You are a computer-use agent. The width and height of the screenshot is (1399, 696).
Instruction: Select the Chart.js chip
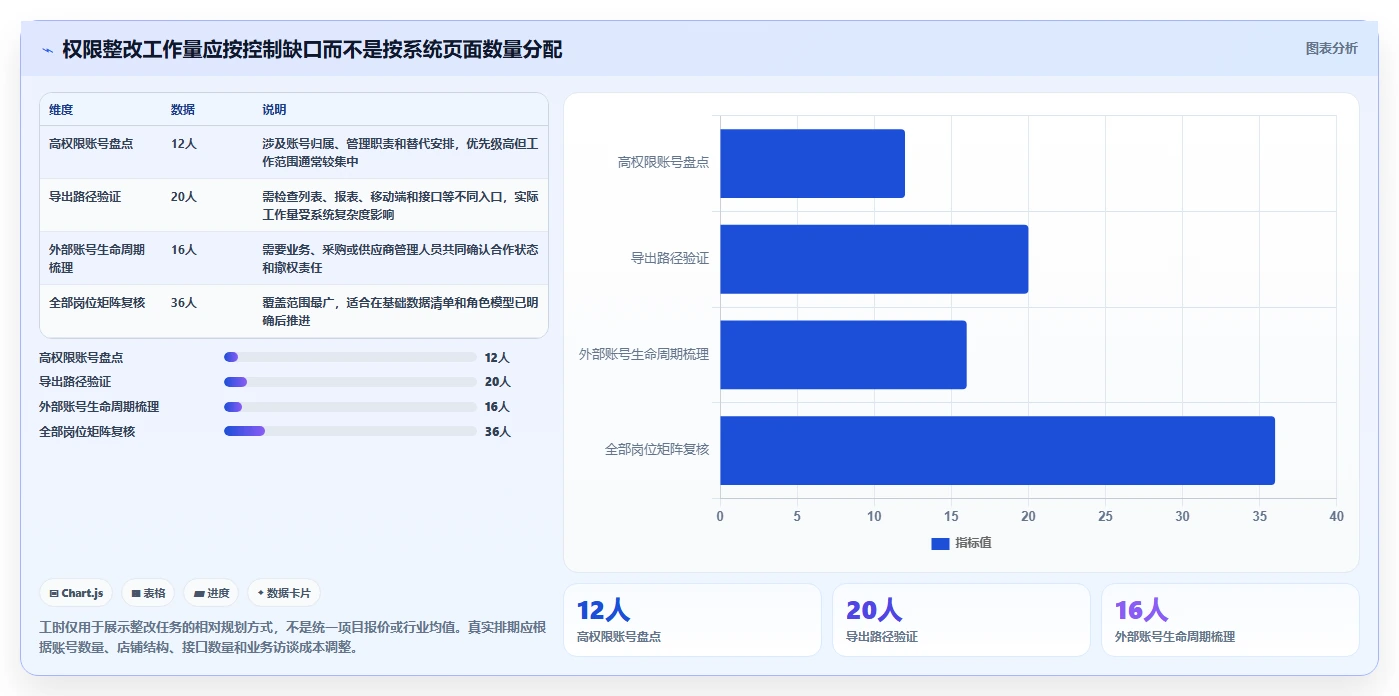click(76, 593)
